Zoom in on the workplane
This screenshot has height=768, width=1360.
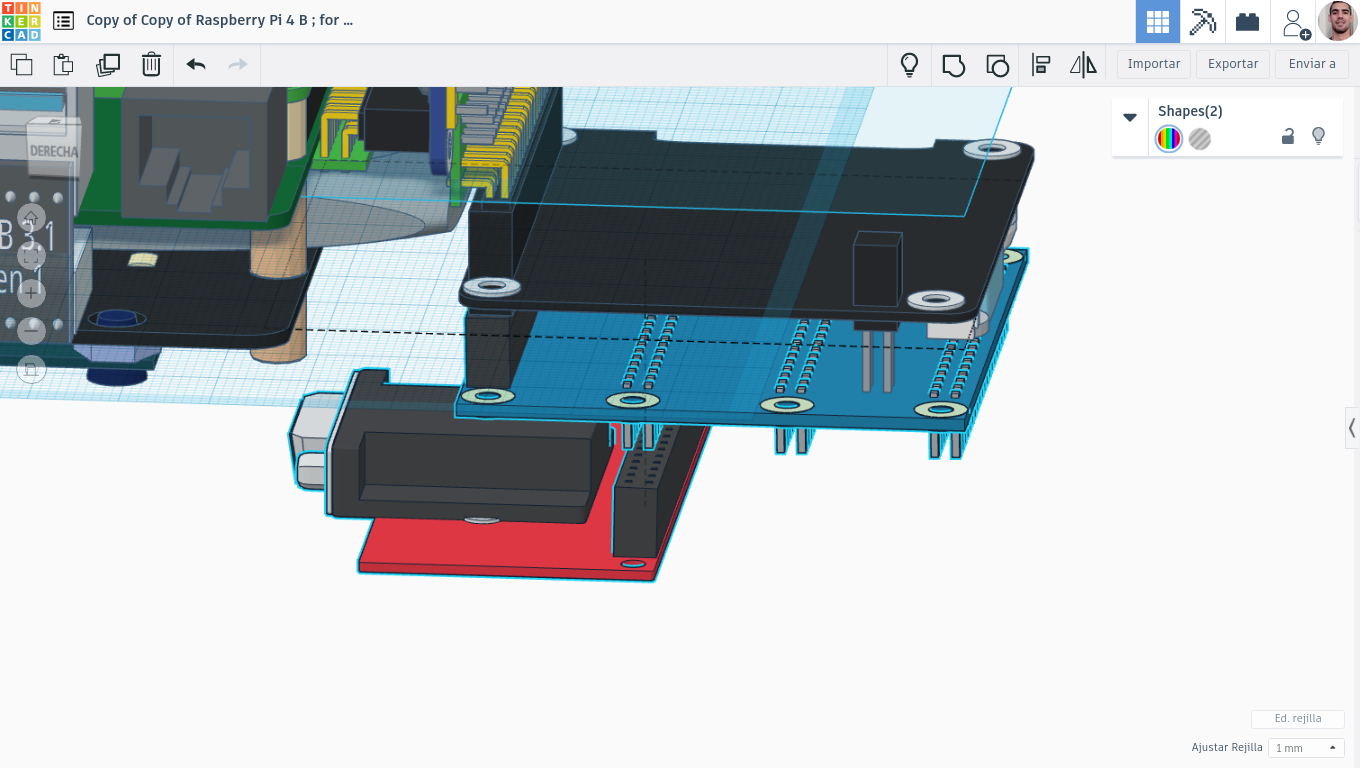31,293
